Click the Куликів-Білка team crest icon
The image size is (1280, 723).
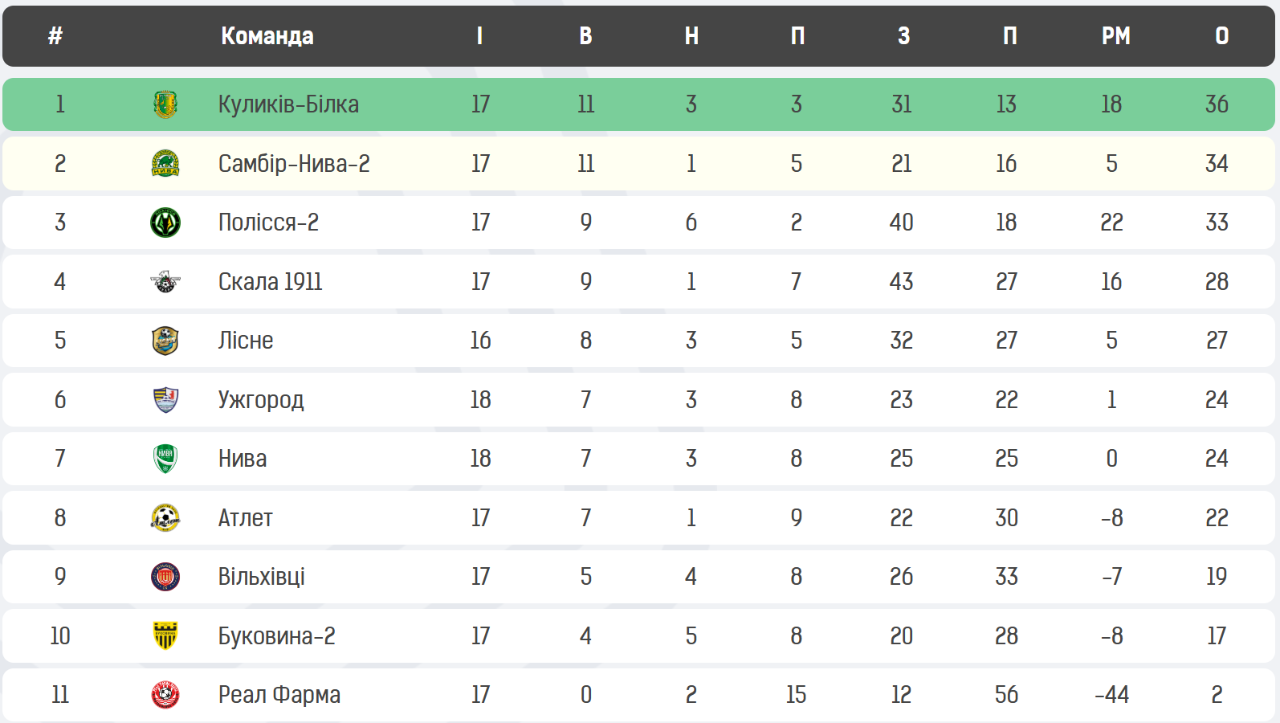tap(165, 104)
